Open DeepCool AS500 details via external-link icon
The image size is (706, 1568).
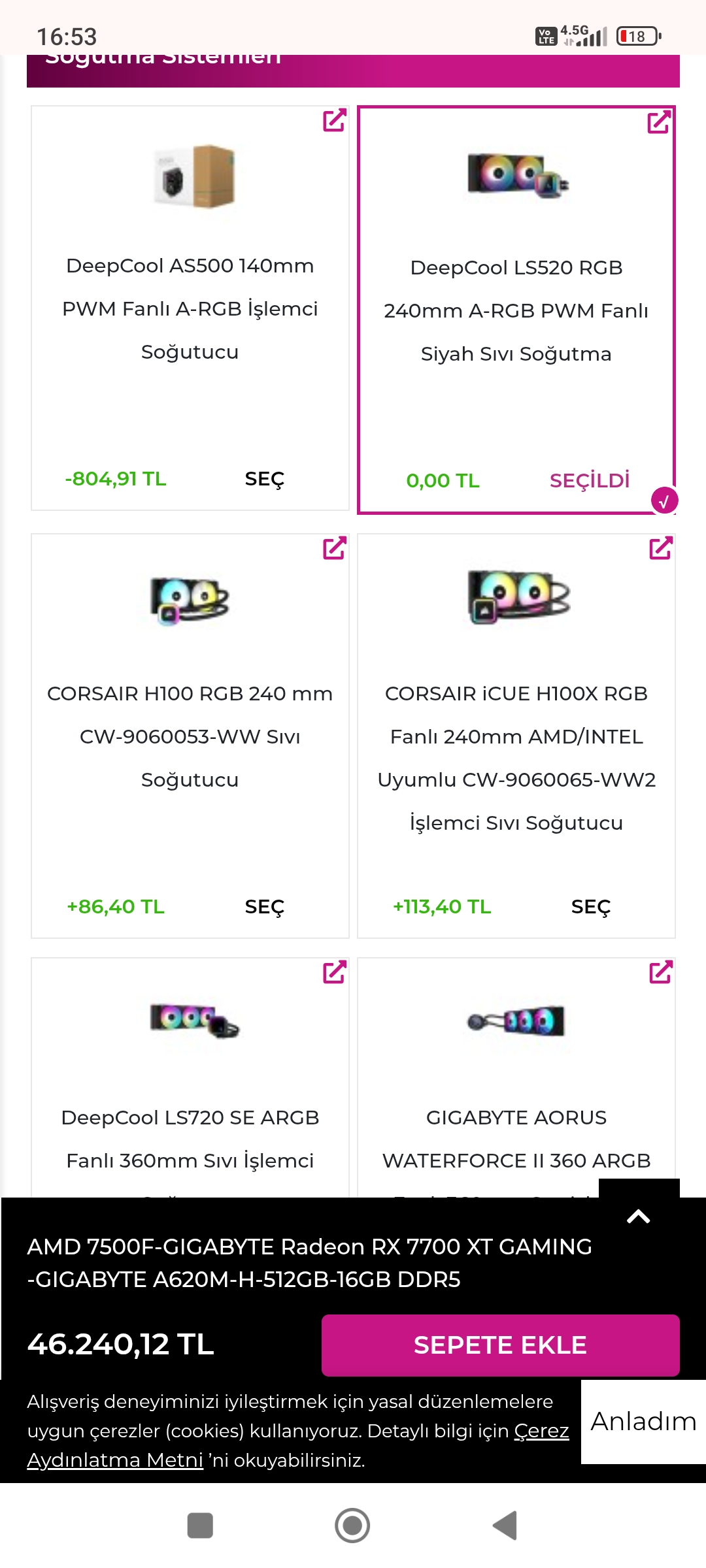coord(334,120)
